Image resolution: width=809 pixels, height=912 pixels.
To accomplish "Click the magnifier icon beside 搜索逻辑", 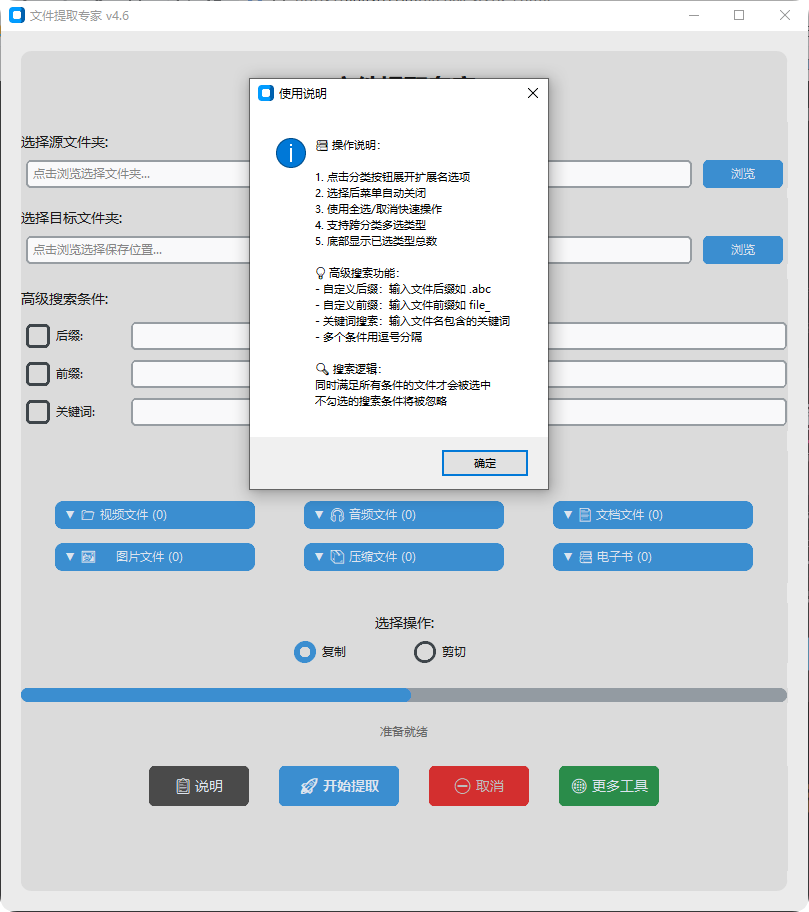I will tap(322, 369).
